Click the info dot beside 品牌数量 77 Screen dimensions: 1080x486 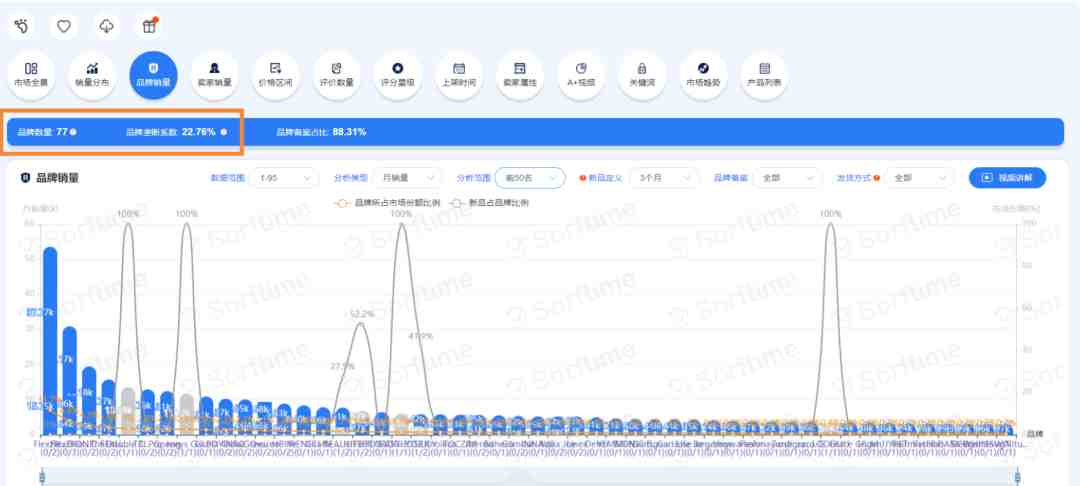(73, 131)
